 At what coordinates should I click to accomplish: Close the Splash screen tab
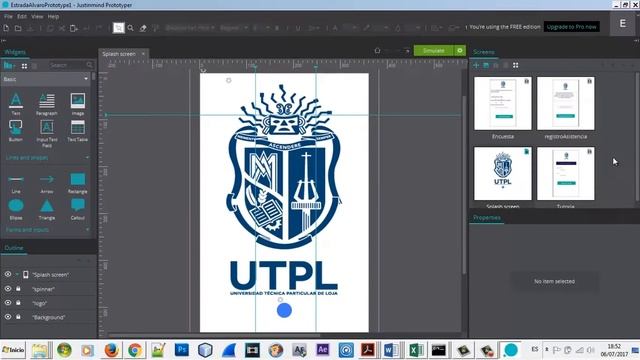(x=143, y=54)
